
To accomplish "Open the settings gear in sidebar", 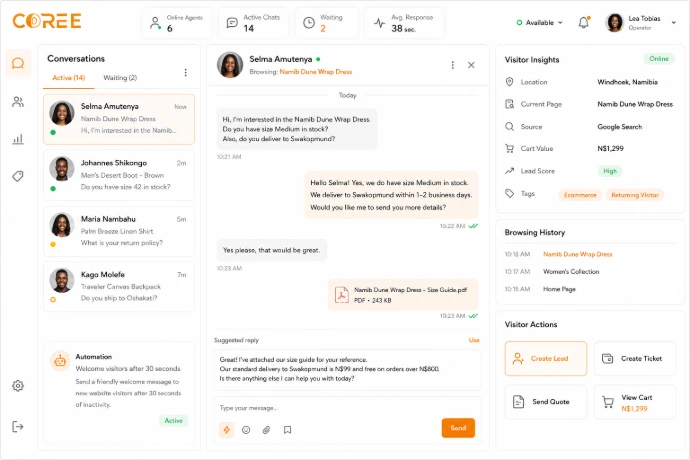I will pos(18,386).
